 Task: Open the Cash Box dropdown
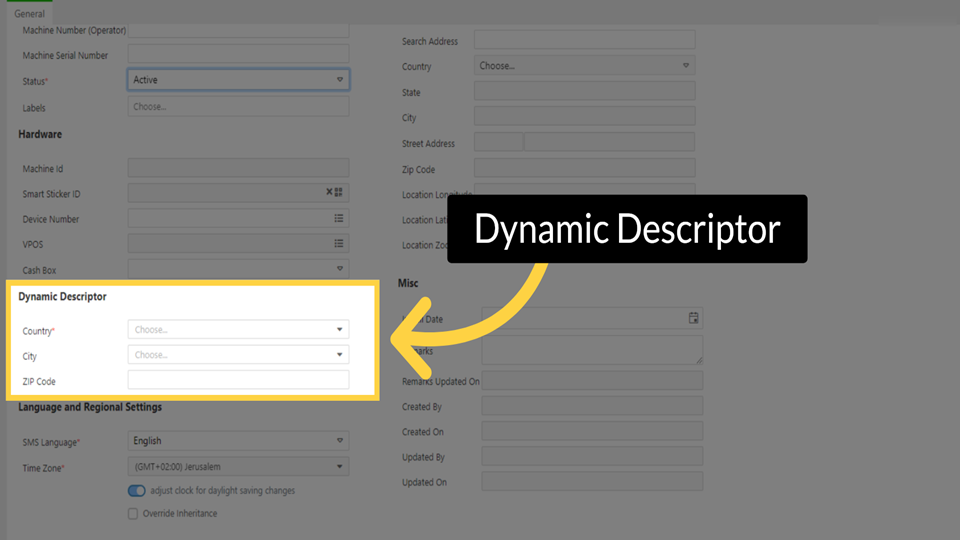tap(340, 268)
